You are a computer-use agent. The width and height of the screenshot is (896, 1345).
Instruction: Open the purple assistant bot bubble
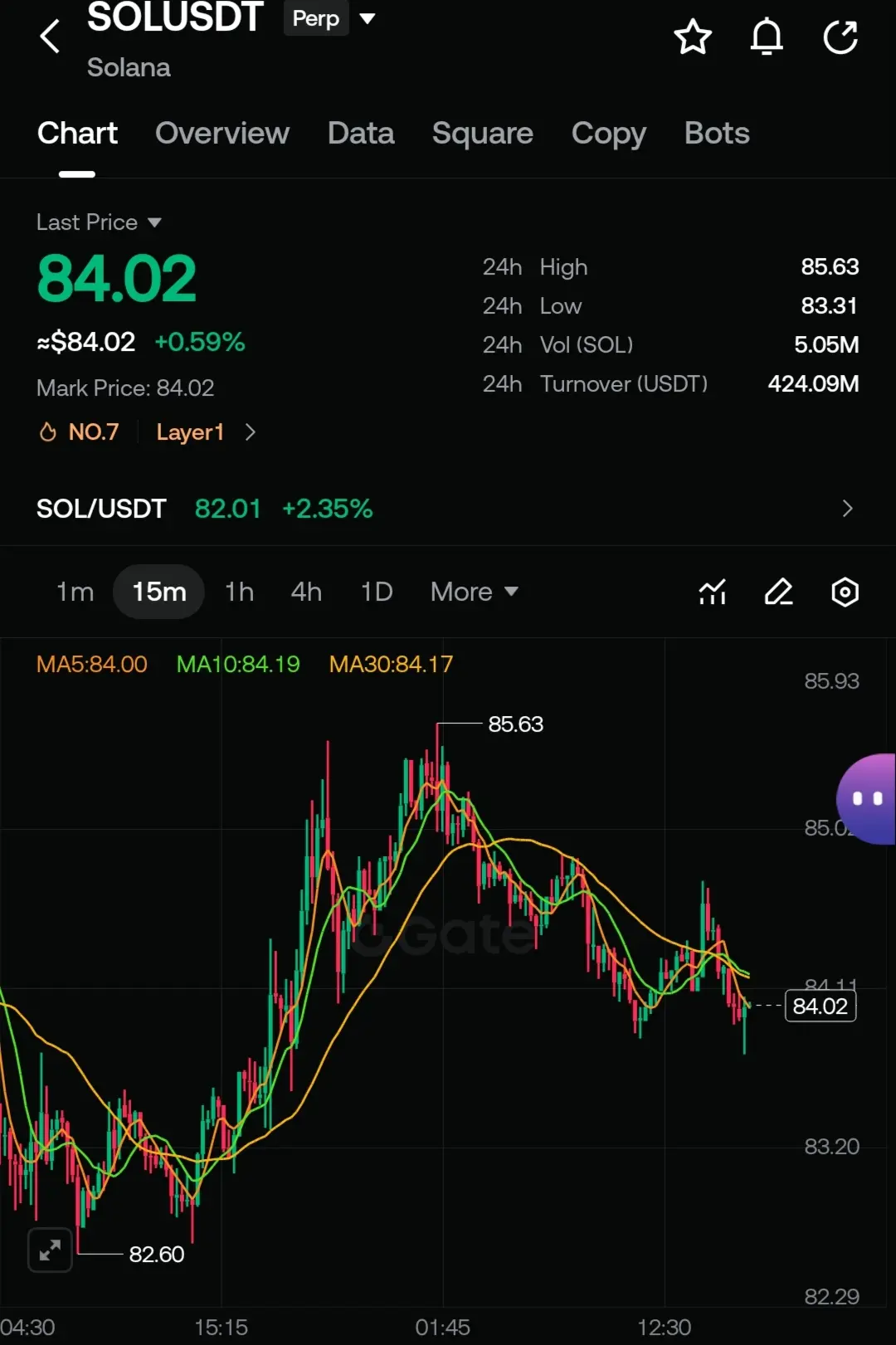866,799
